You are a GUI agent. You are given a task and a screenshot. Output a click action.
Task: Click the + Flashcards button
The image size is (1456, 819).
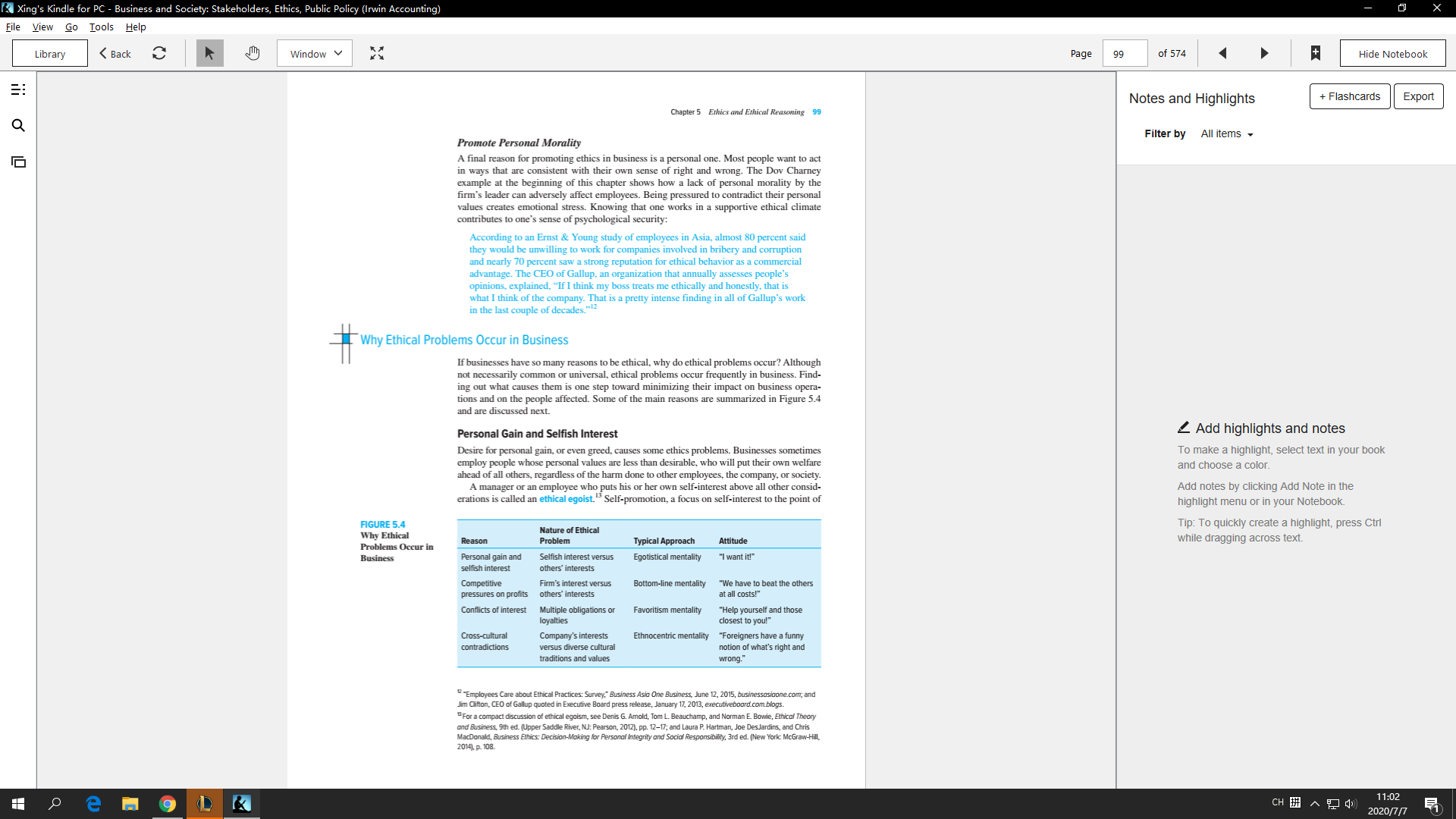point(1350,96)
